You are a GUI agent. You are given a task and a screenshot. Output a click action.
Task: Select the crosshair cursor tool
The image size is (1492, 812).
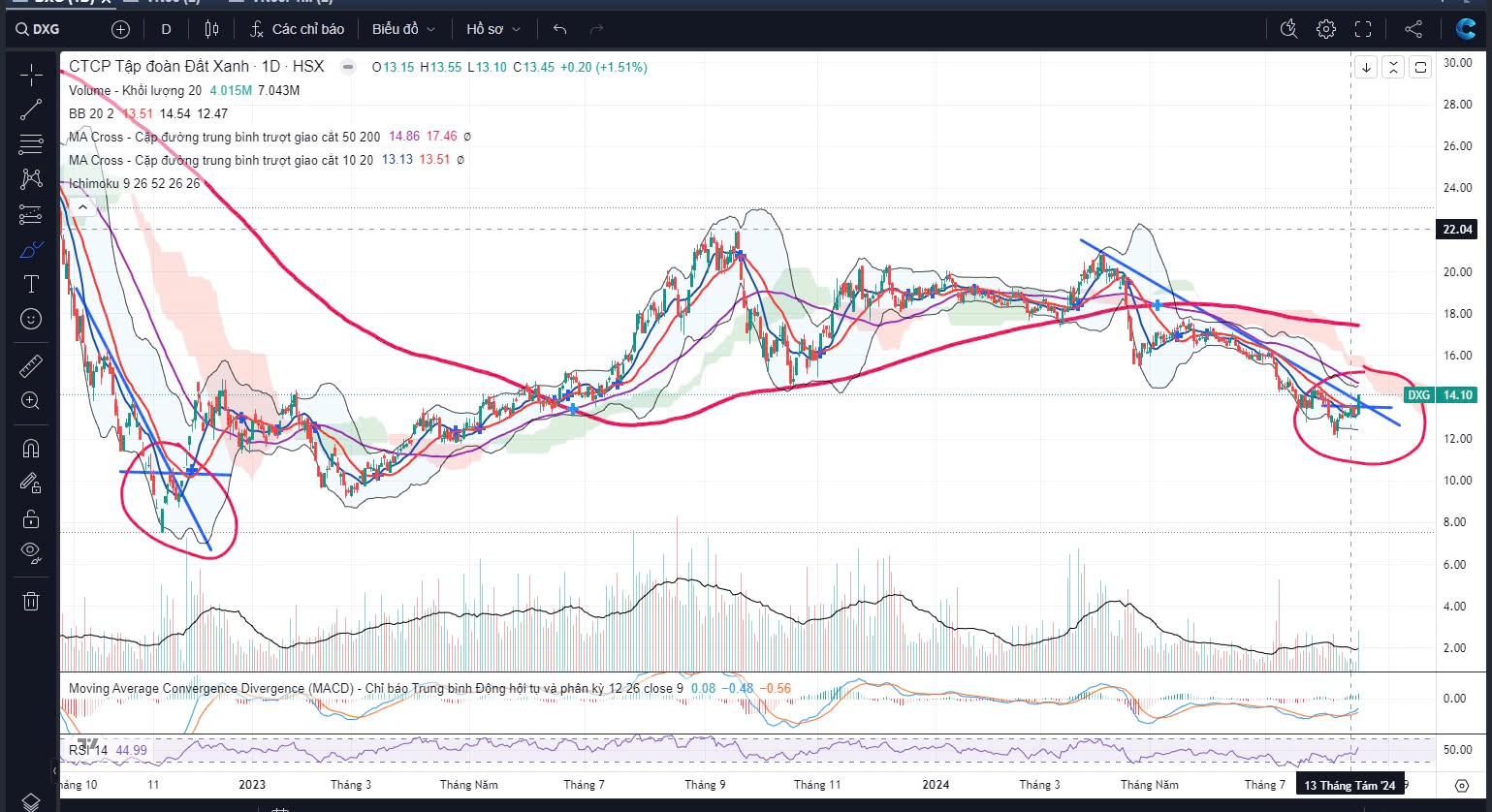pyautogui.click(x=31, y=75)
